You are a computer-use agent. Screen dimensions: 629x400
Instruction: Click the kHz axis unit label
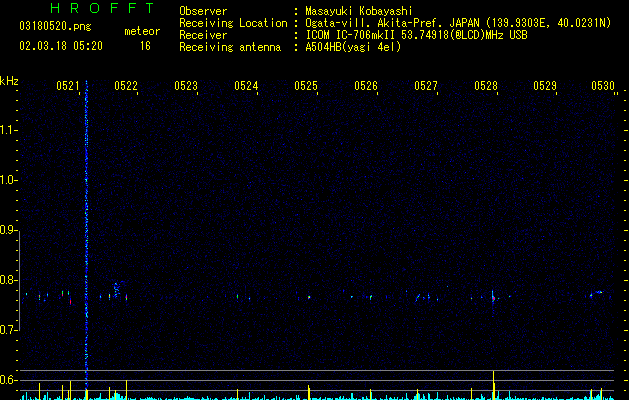pyautogui.click(x=9, y=81)
